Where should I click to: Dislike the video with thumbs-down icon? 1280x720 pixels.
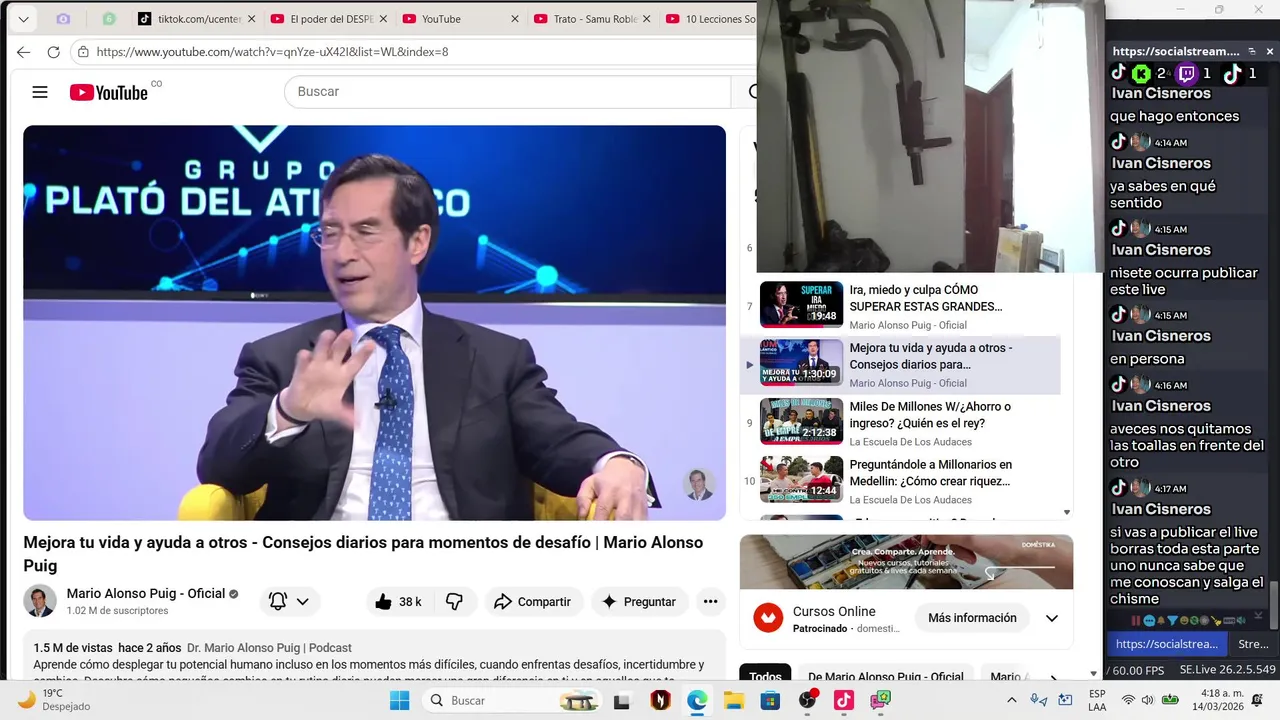454,601
